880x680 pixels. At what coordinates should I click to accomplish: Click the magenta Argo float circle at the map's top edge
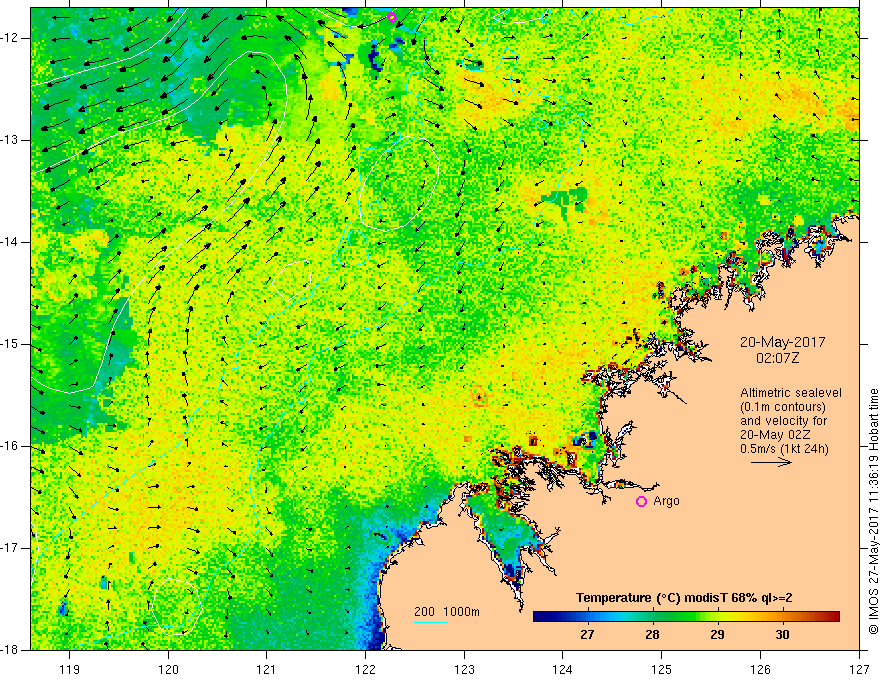click(392, 17)
